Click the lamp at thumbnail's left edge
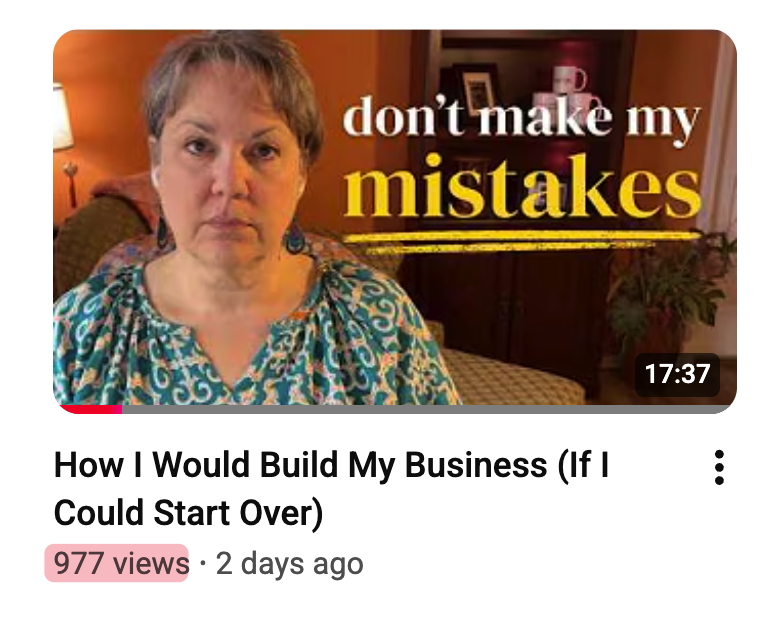The image size is (762, 618). click(64, 141)
